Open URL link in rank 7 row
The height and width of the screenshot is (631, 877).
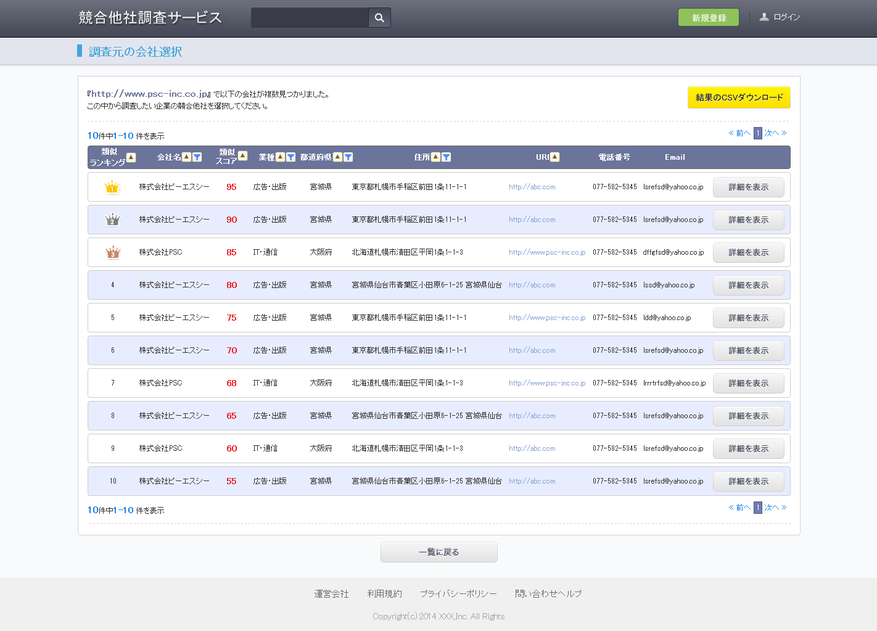click(x=547, y=383)
